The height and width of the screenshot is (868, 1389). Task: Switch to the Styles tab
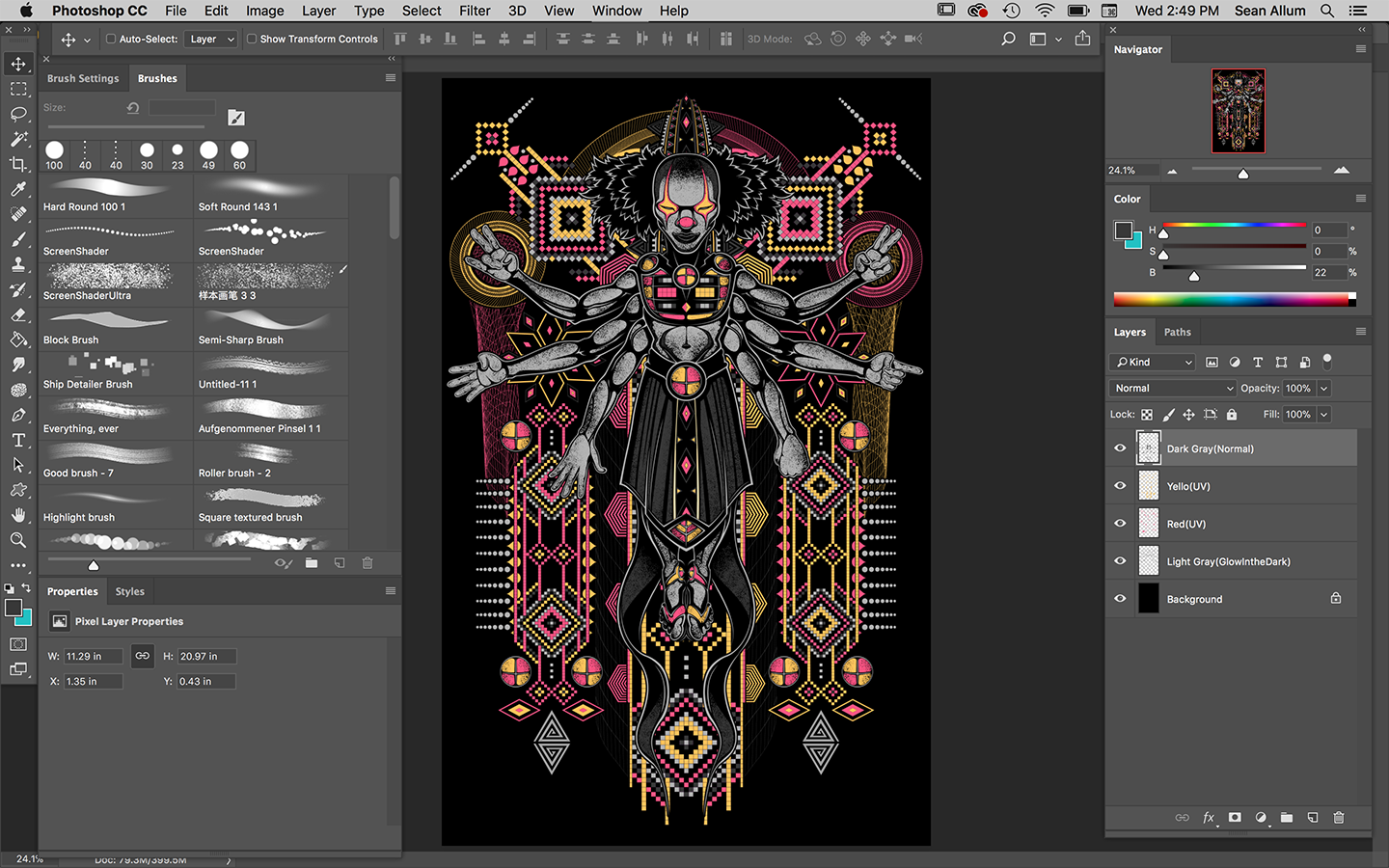tap(129, 591)
